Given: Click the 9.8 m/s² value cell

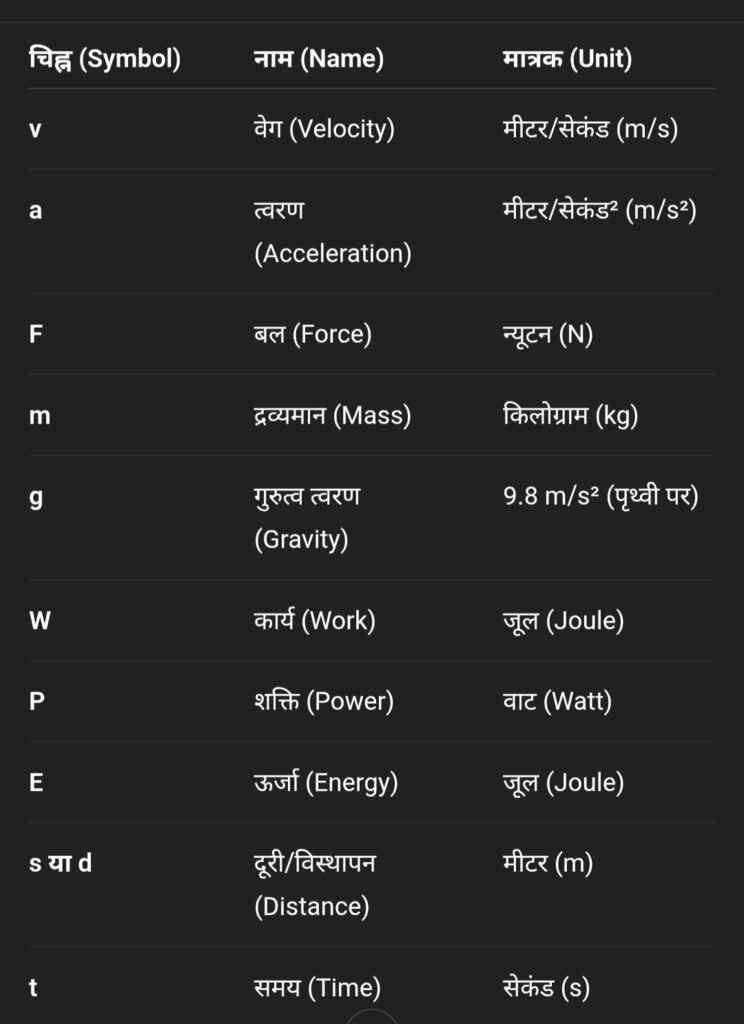Looking at the screenshot, I should pos(601,497).
